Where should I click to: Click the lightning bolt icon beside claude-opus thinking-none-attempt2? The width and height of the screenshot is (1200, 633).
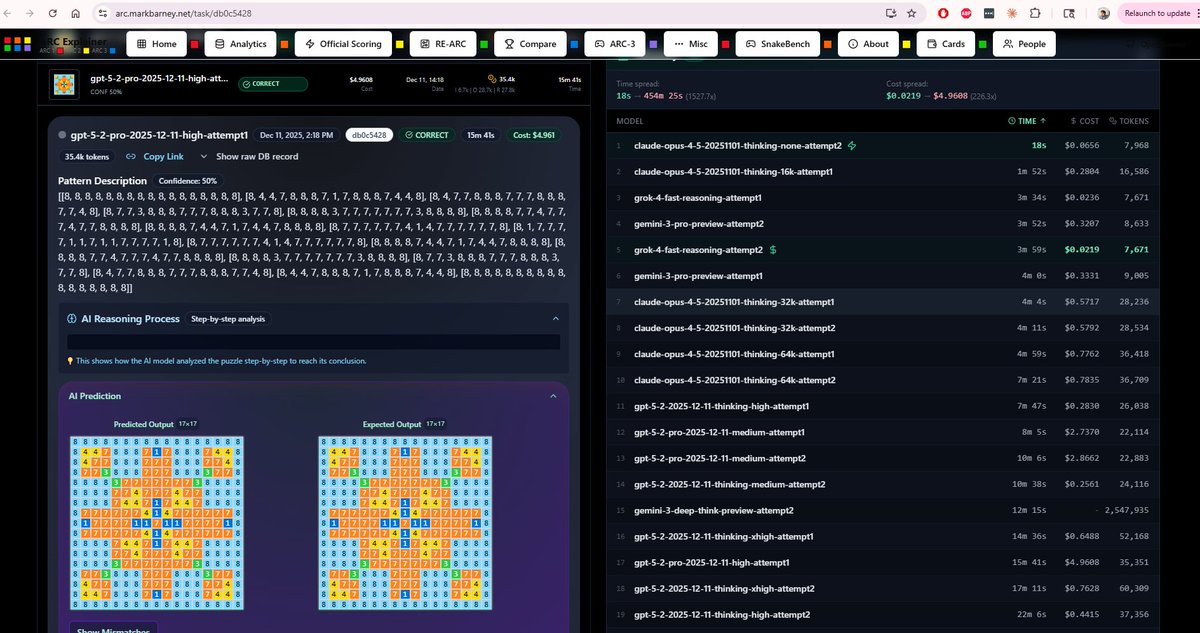pyautogui.click(x=852, y=145)
